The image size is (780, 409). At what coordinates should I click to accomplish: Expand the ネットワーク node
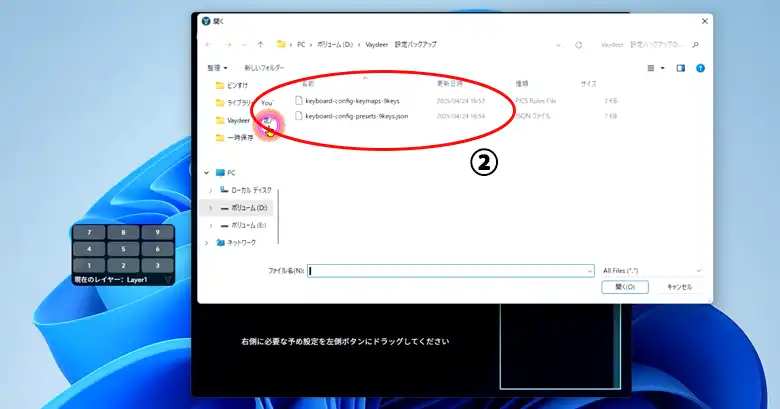[x=206, y=243]
